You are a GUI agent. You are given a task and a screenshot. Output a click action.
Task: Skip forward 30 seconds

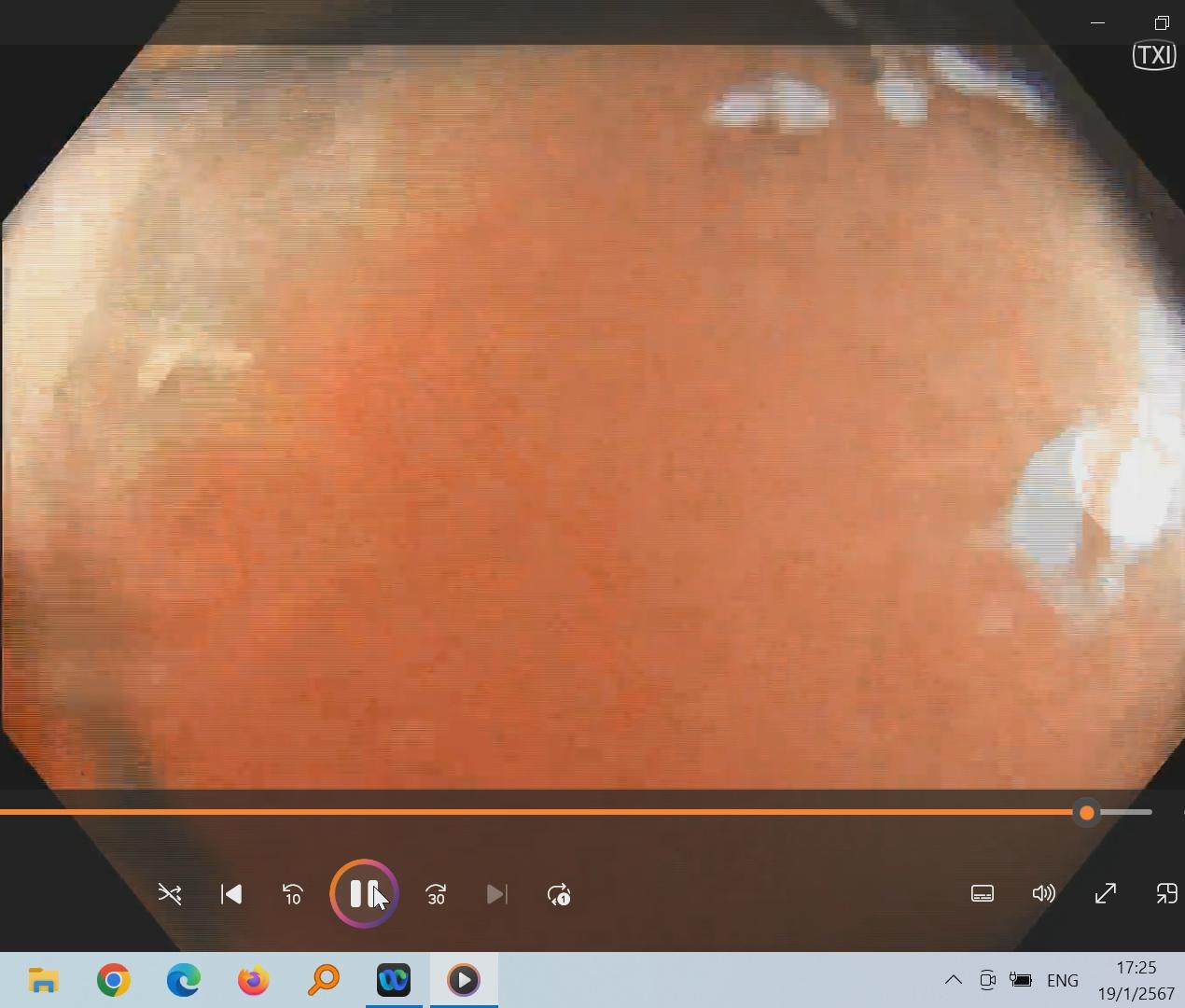[x=436, y=894]
